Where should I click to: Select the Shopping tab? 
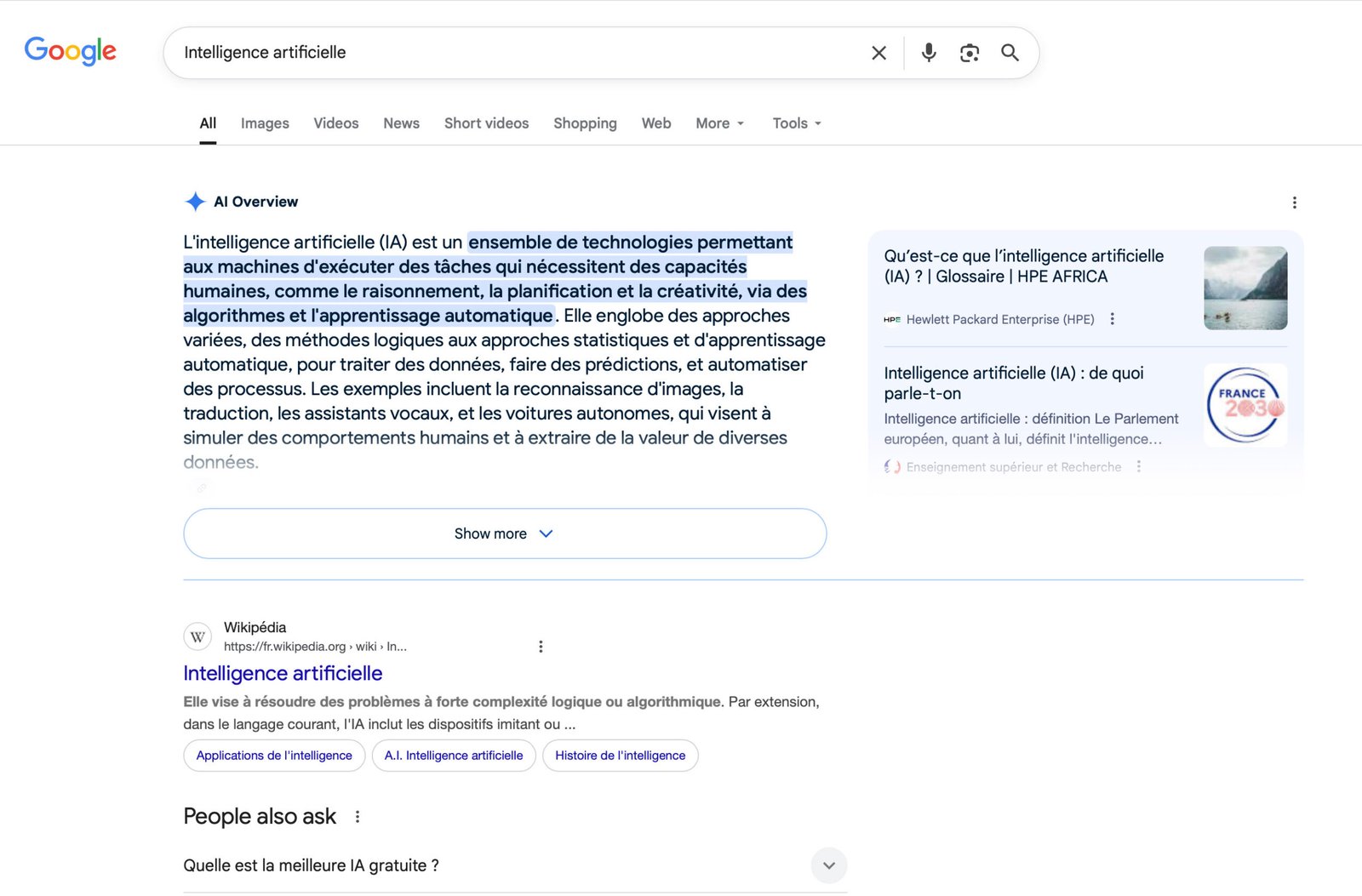pyautogui.click(x=585, y=123)
